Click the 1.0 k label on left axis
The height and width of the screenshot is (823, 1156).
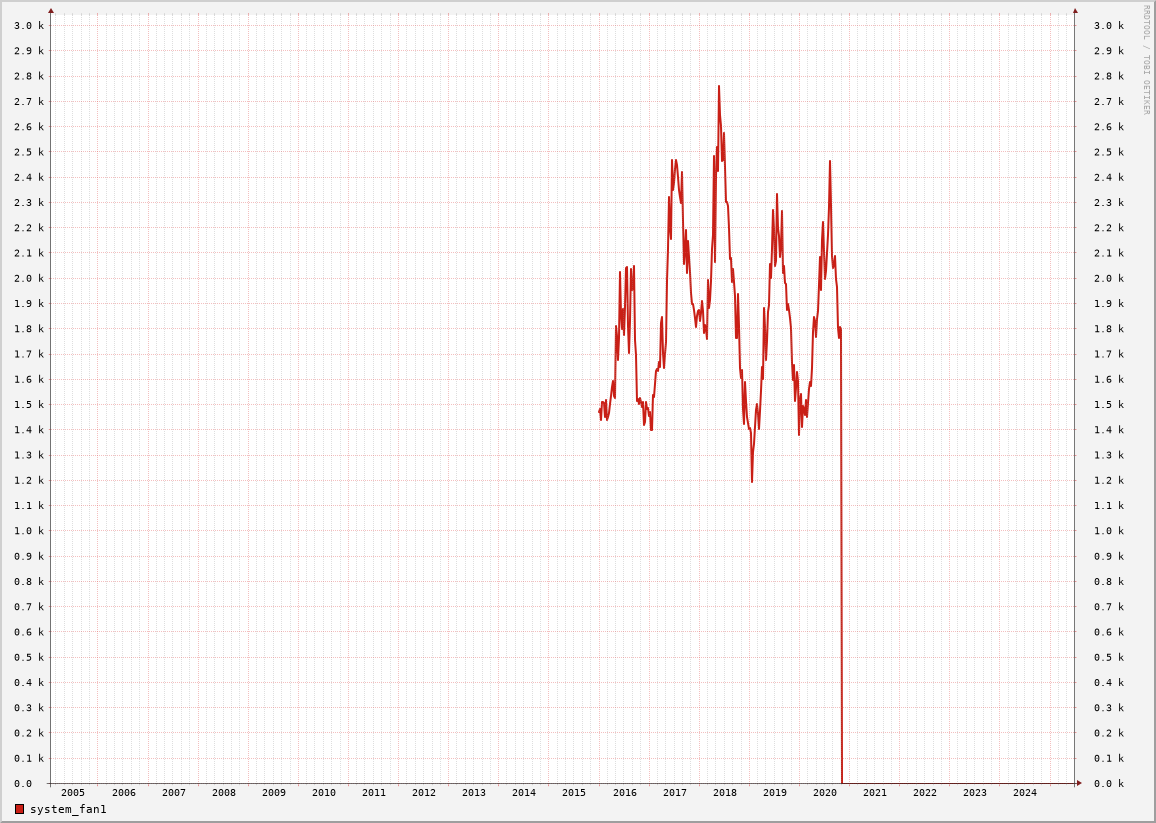(29, 531)
